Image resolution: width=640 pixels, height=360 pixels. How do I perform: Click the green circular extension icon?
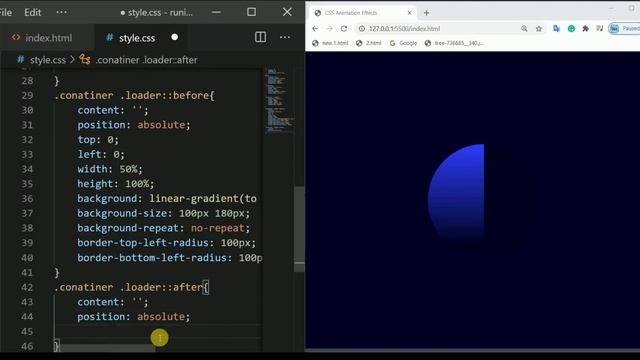571,29
